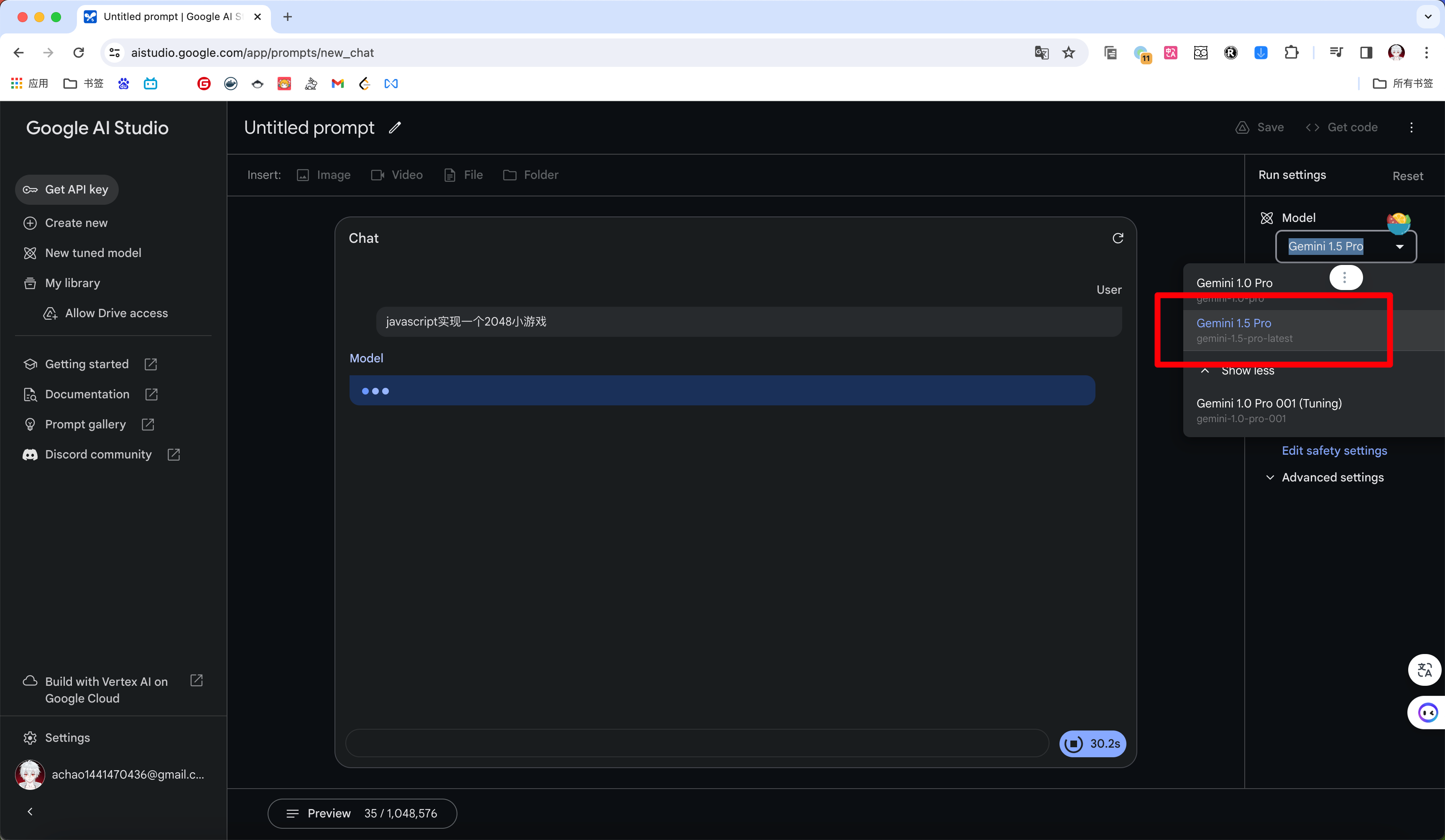This screenshot has height=840, width=1445.
Task: Open the Preview token count button
Action: point(362,813)
